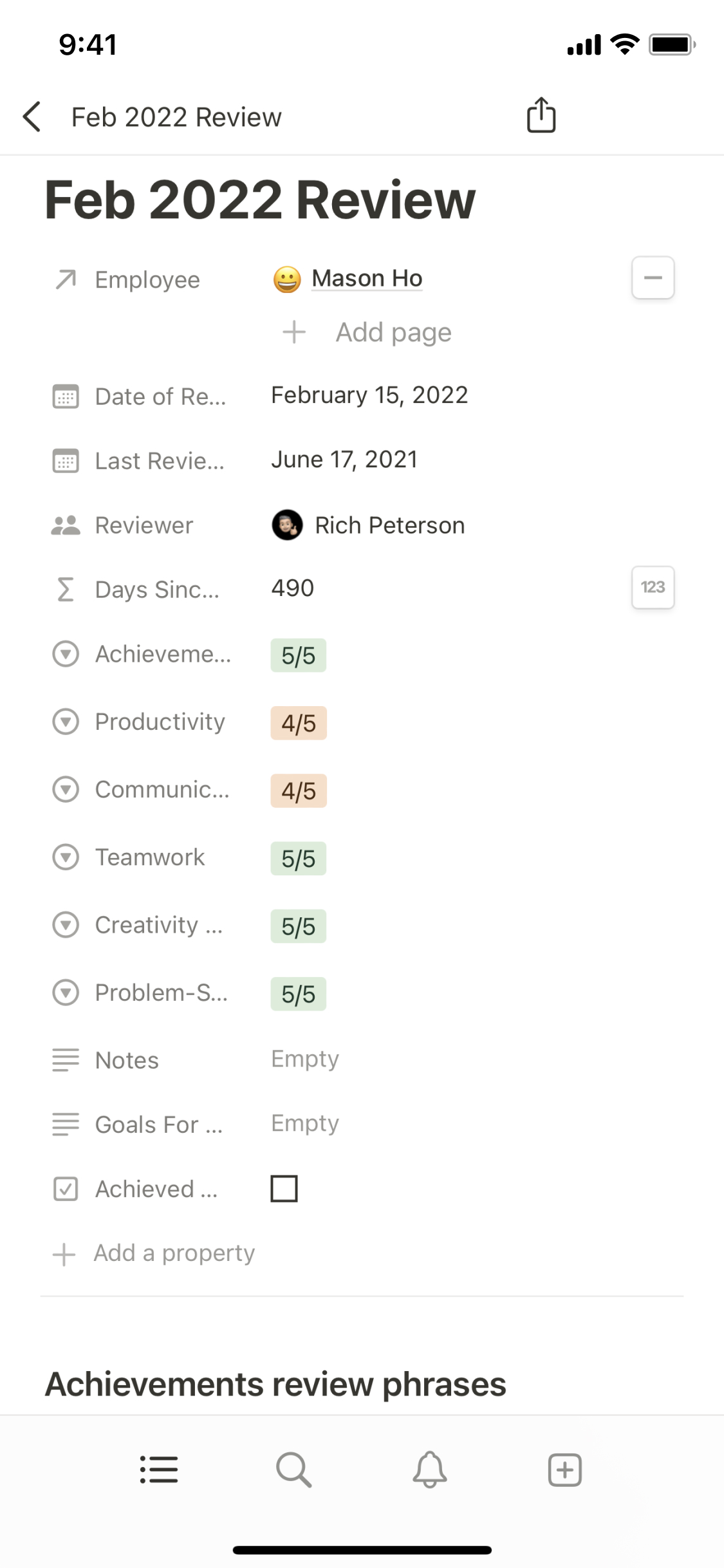Remove Mason Ho with the minus button
This screenshot has width=724, height=1568.
(x=653, y=278)
